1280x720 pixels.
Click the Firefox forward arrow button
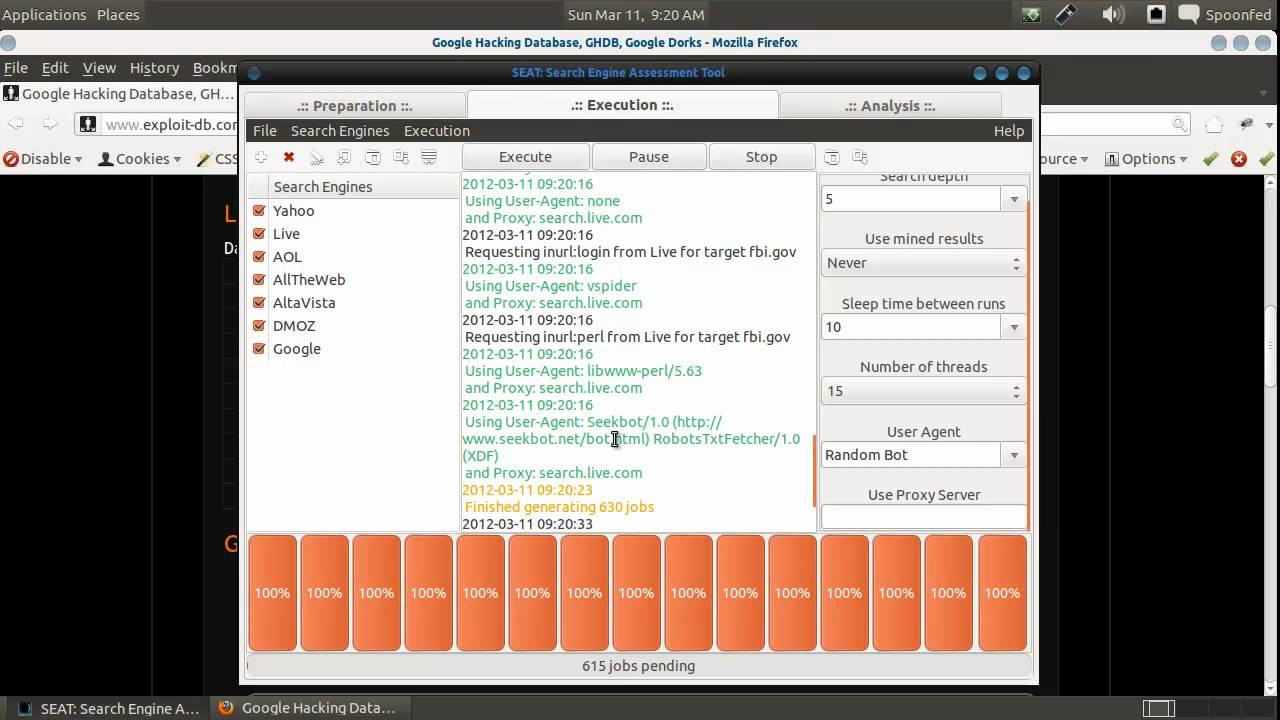50,124
